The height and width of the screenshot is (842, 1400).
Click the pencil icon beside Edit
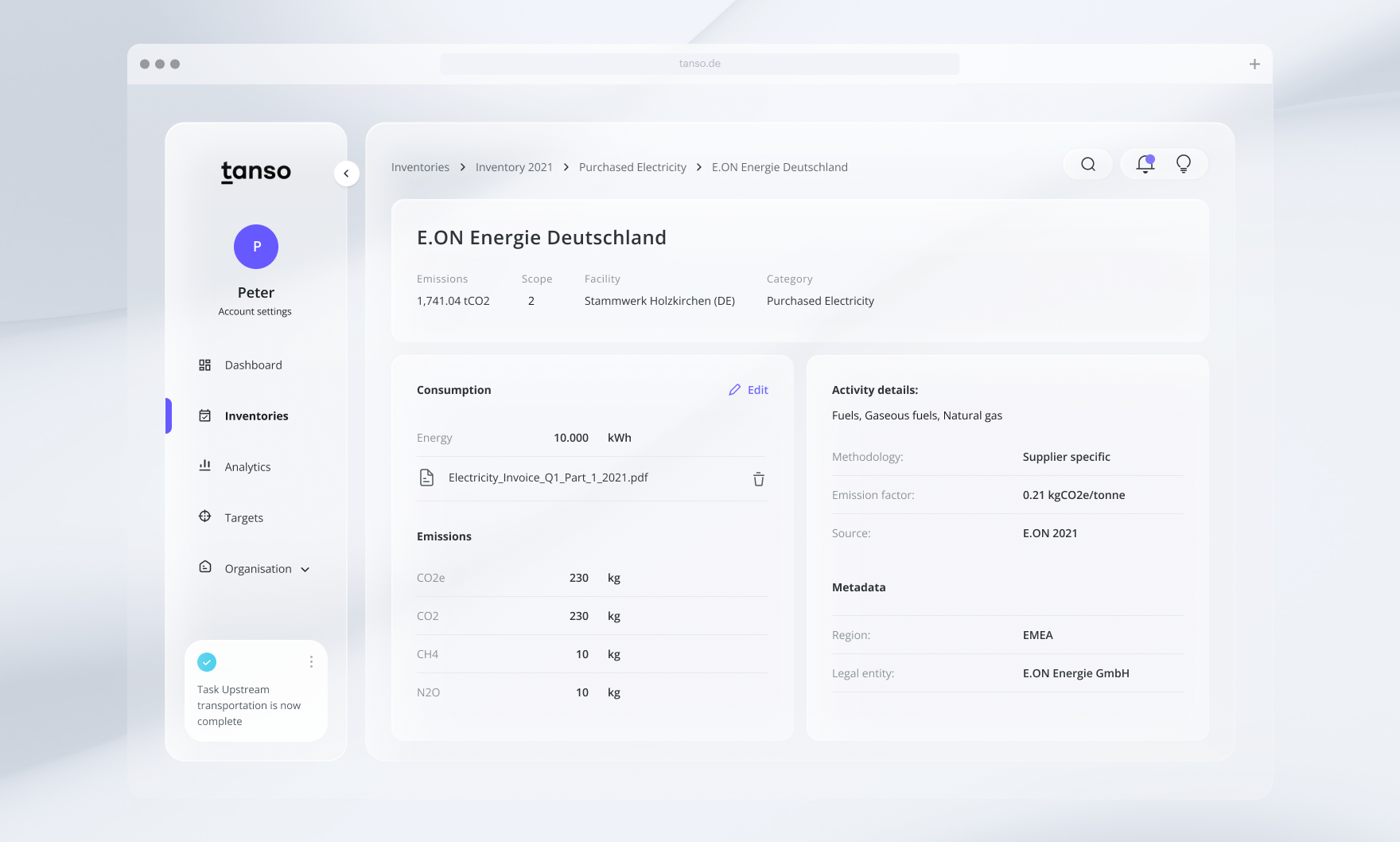tap(734, 390)
